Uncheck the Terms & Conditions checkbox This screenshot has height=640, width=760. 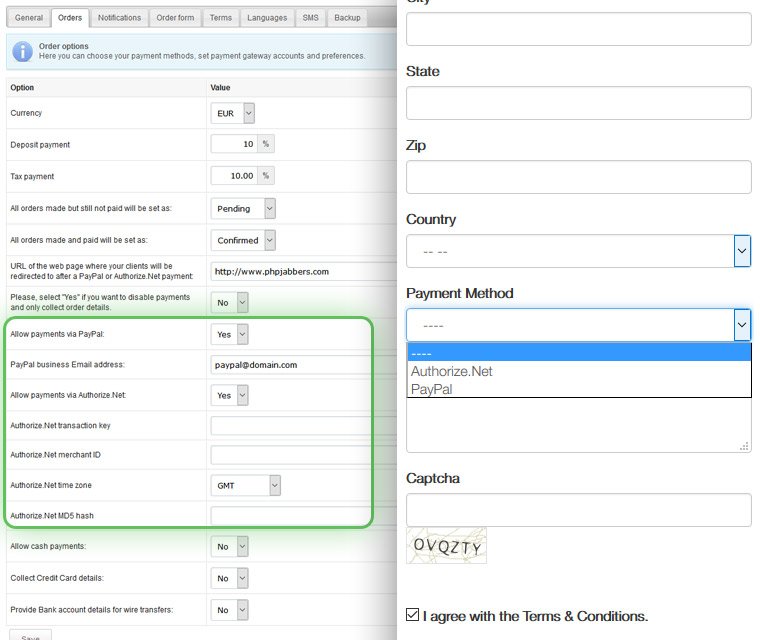coord(412,615)
